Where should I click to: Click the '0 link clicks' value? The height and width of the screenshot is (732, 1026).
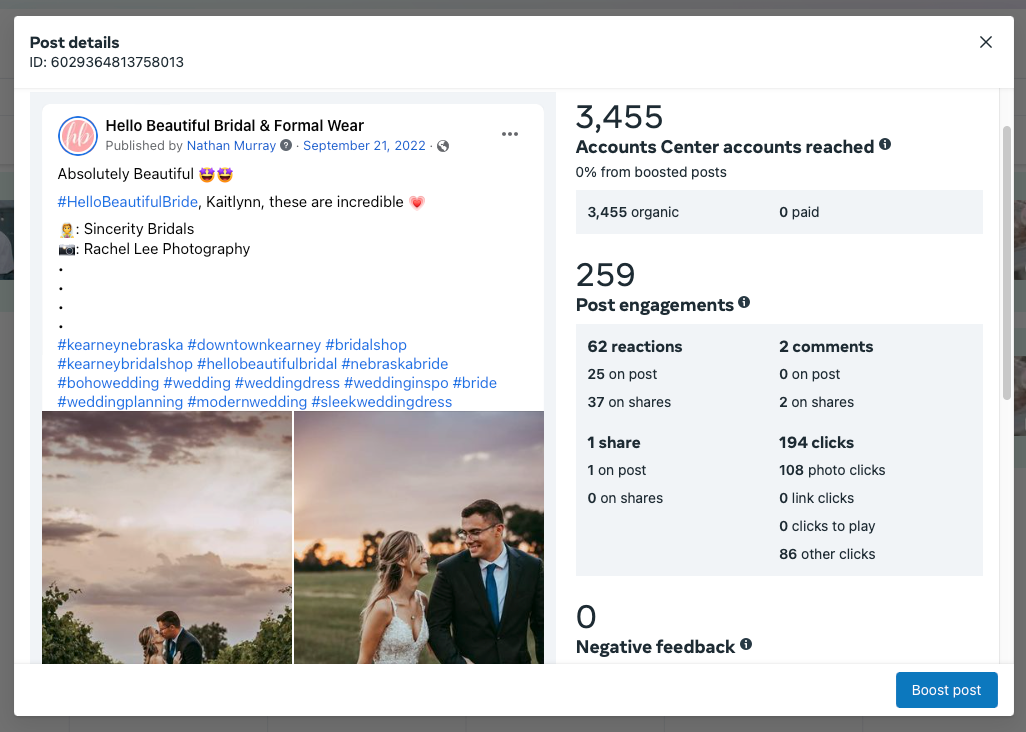click(x=816, y=498)
